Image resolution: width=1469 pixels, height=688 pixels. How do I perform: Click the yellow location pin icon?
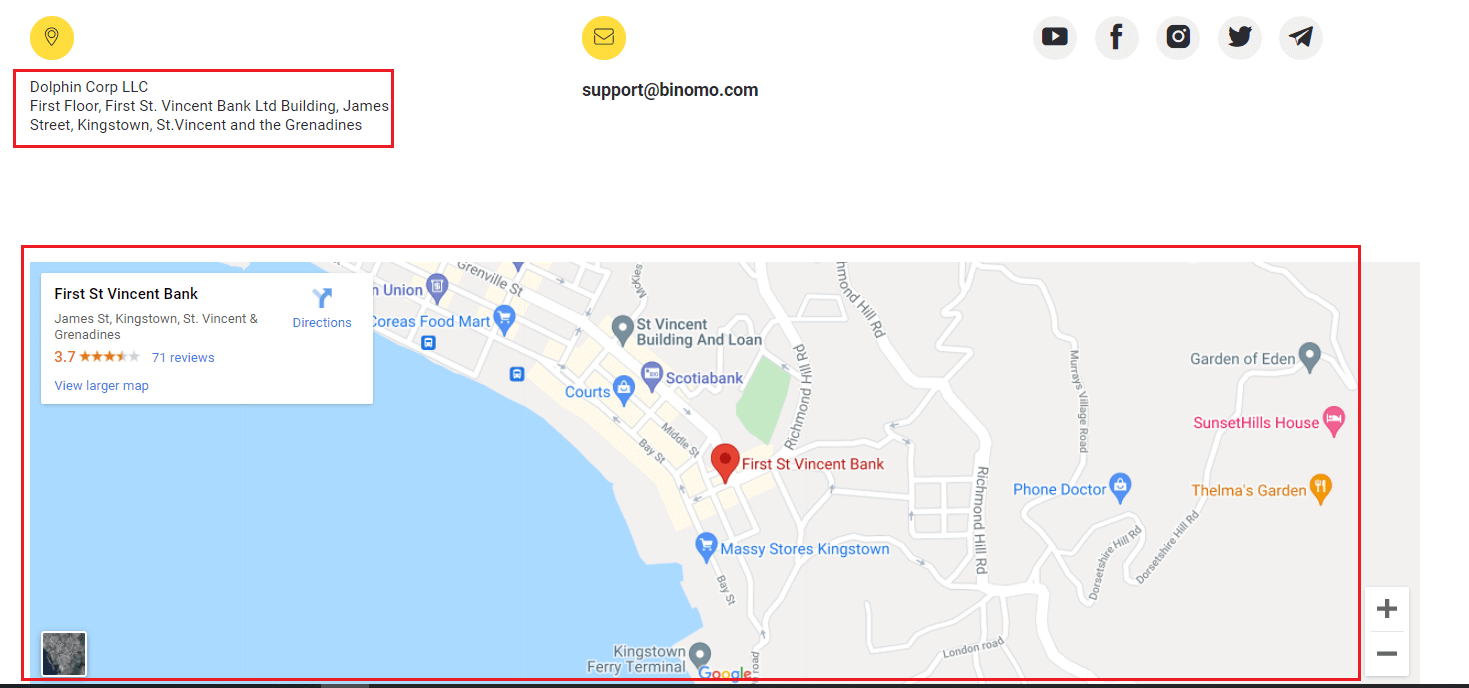(52, 38)
